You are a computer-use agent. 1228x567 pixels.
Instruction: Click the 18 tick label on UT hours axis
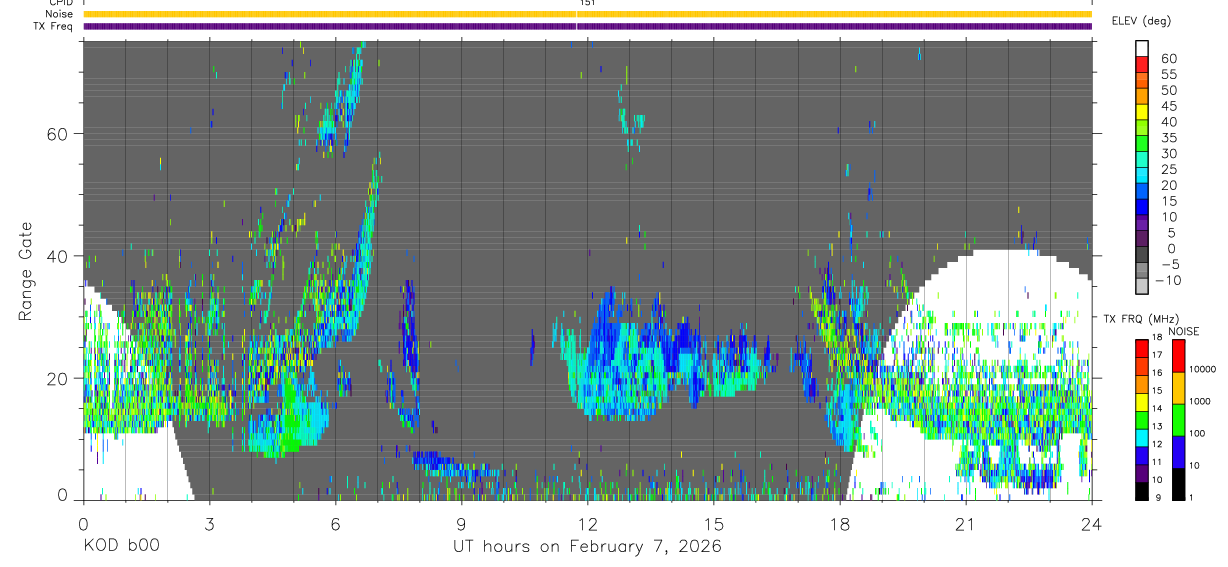pyautogui.click(x=840, y=524)
